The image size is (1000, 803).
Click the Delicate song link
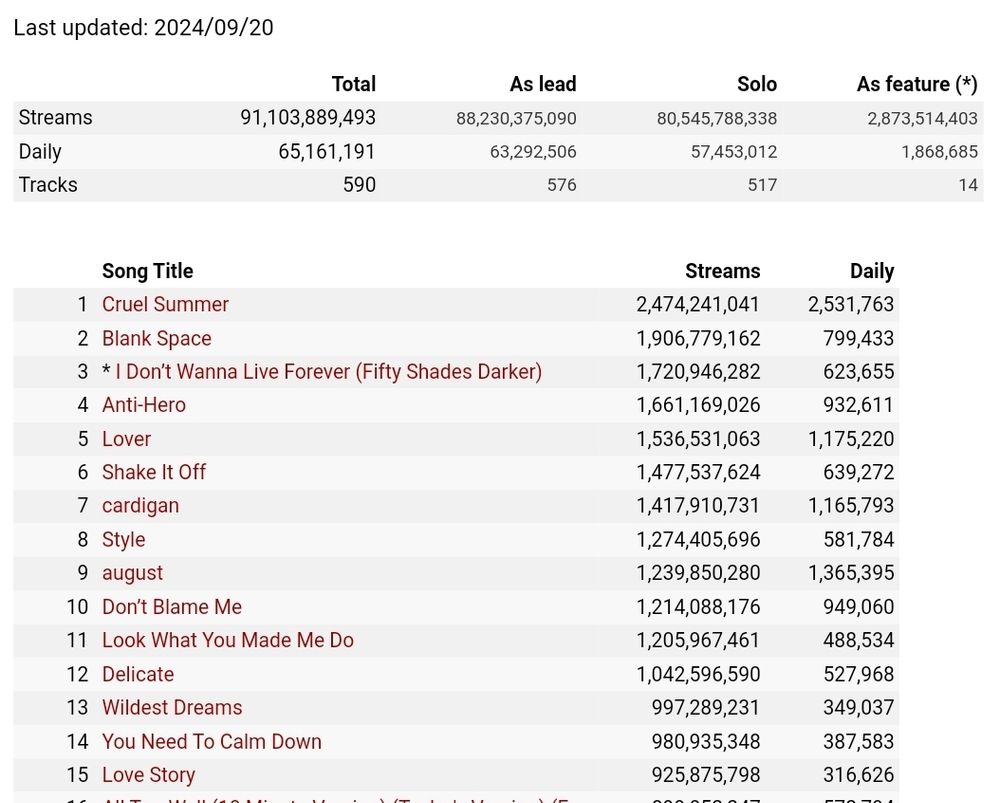pyautogui.click(x=138, y=674)
